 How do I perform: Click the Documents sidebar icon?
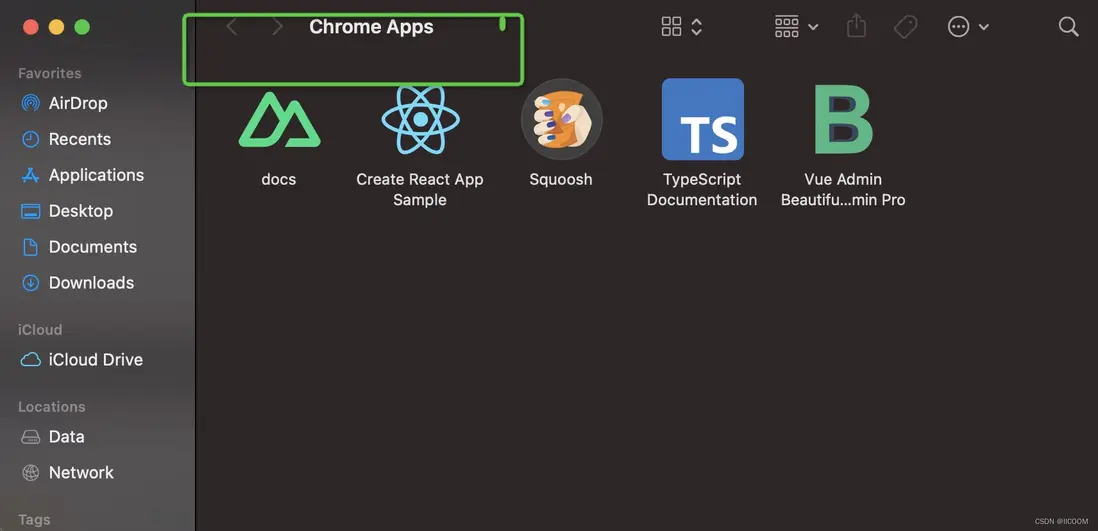coord(30,247)
